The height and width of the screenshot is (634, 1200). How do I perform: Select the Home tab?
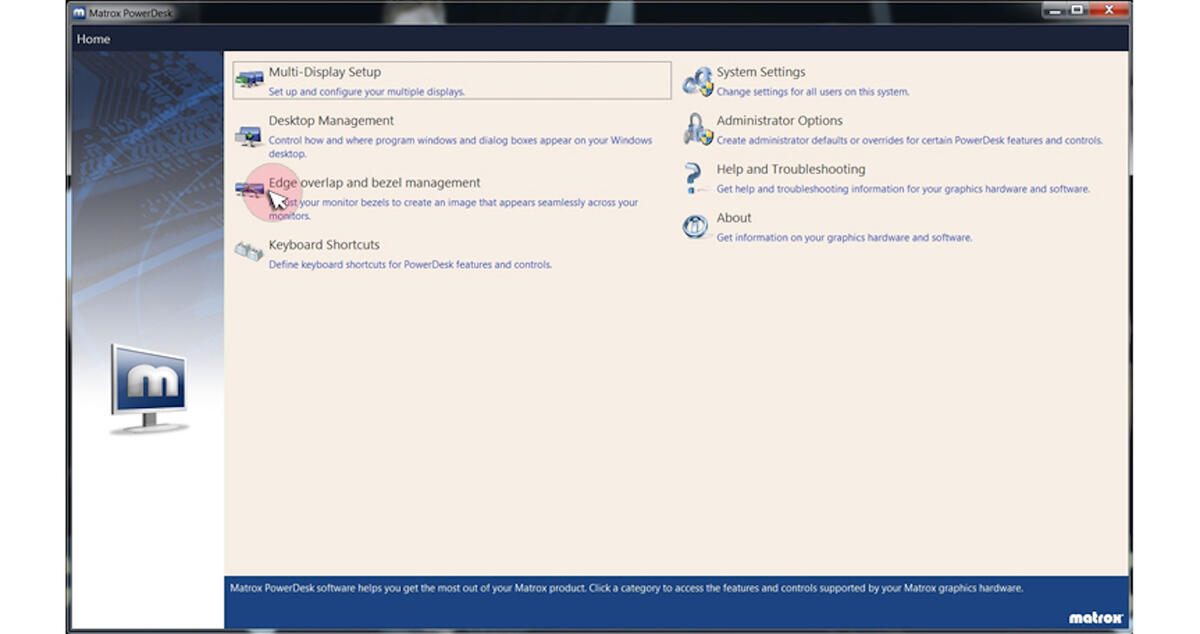coord(93,39)
